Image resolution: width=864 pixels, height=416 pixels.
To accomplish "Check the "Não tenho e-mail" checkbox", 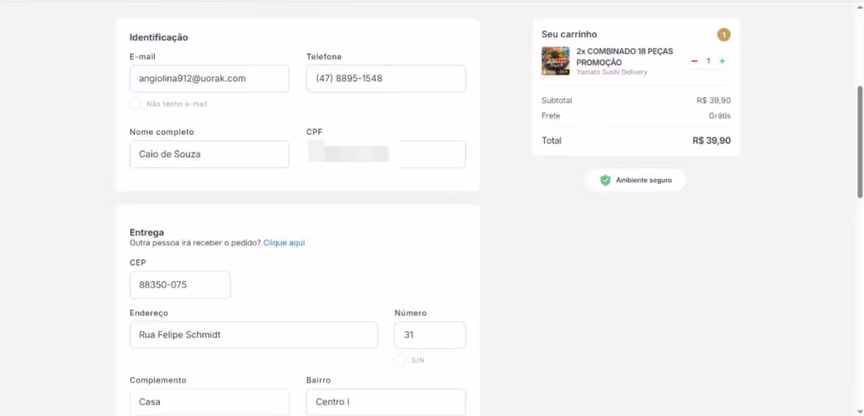I will coord(135,104).
